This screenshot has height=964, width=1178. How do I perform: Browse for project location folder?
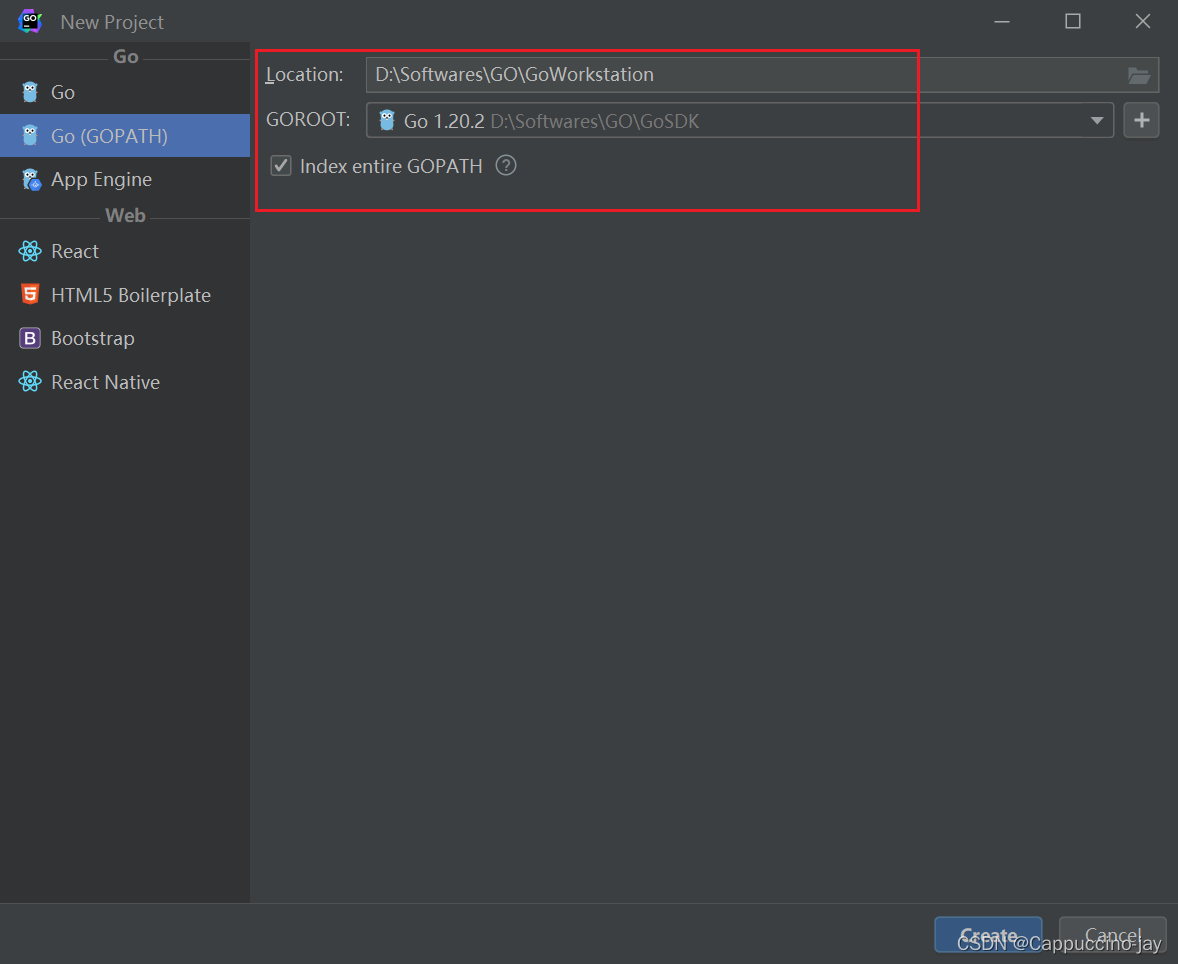point(1139,75)
